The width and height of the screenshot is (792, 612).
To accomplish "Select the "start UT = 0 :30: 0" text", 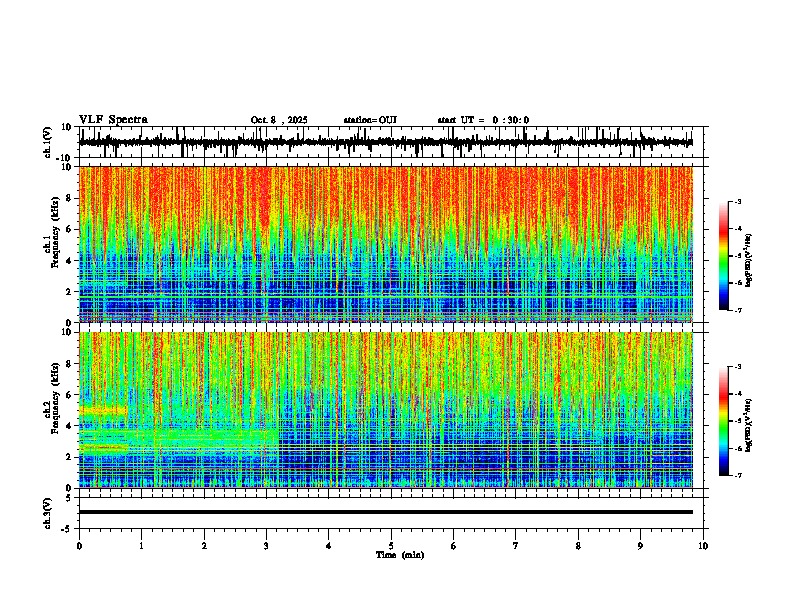I will (x=483, y=120).
